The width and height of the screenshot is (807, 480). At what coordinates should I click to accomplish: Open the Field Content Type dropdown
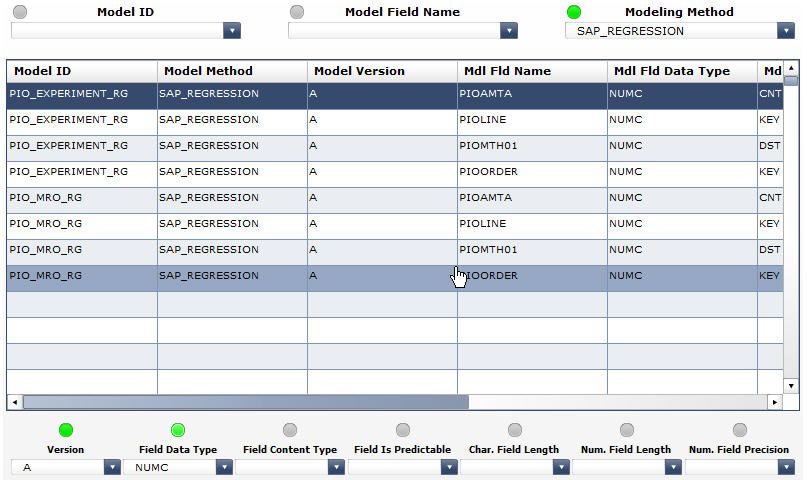336,467
